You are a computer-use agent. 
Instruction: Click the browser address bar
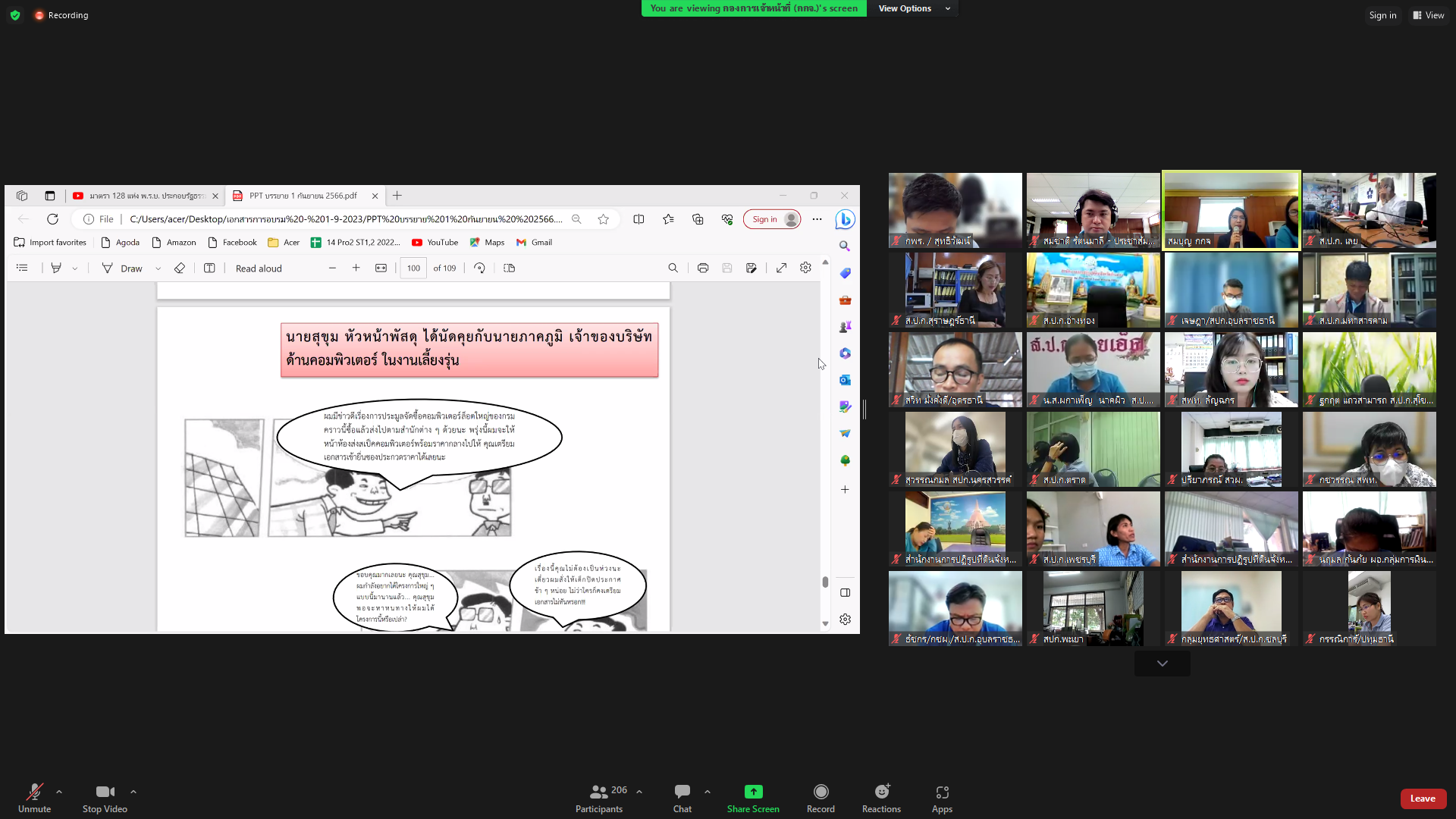pos(345,219)
